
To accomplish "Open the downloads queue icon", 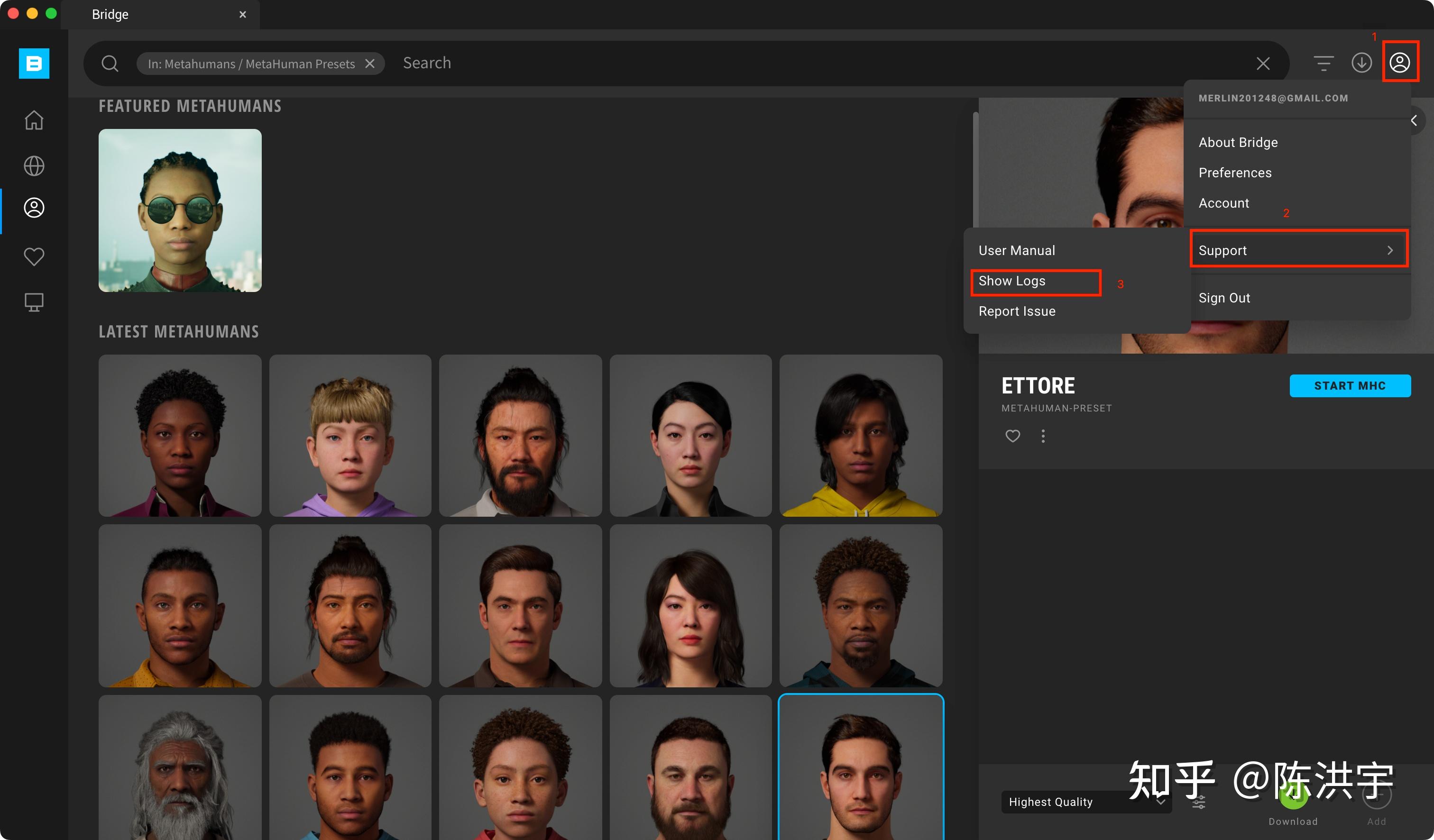I will coord(1362,63).
